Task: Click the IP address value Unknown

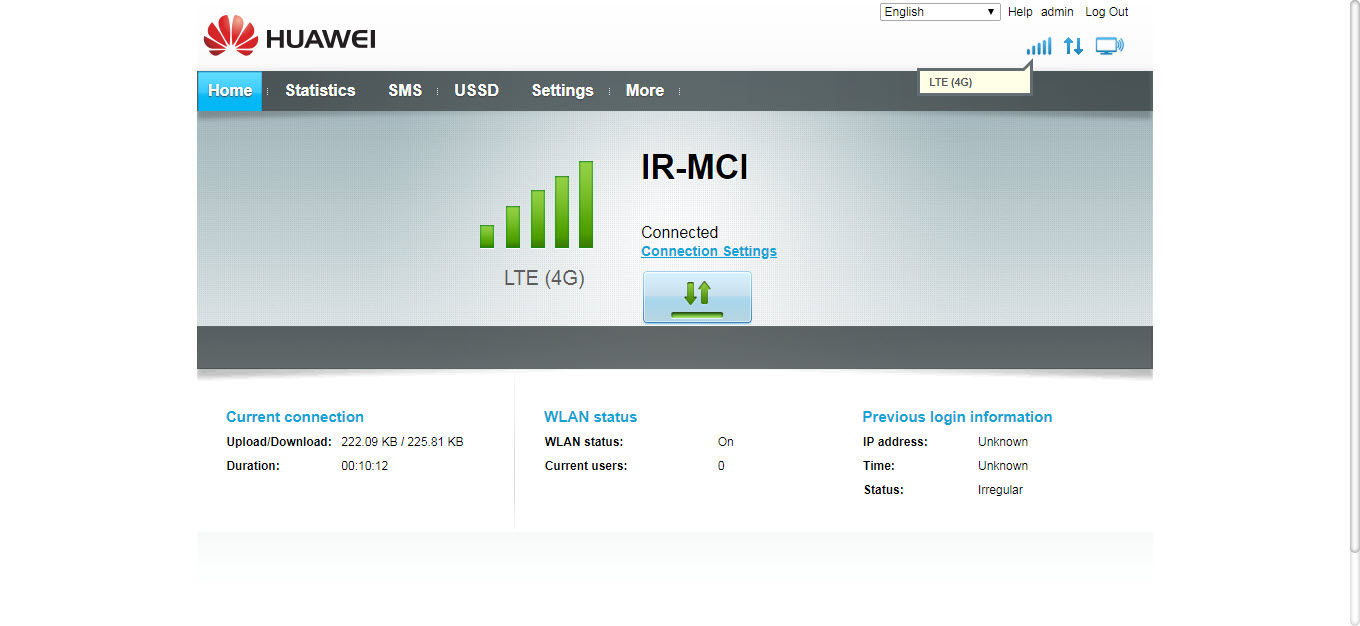Action: (1003, 441)
